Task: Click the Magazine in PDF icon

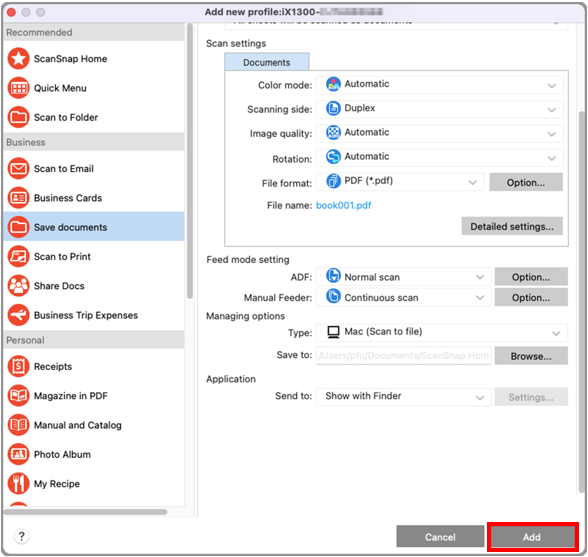Action: coord(18,396)
